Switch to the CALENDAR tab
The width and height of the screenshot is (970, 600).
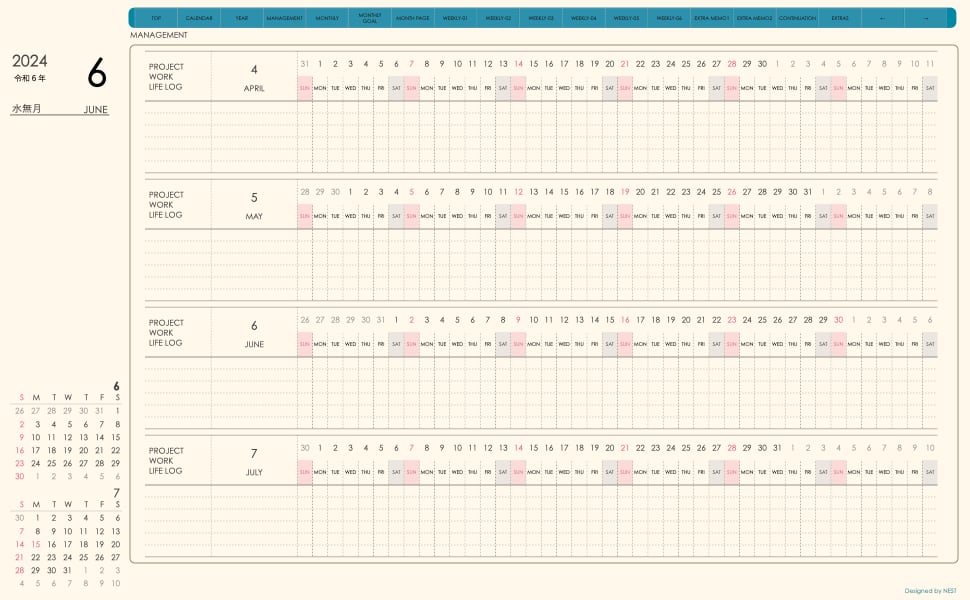[x=199, y=18]
